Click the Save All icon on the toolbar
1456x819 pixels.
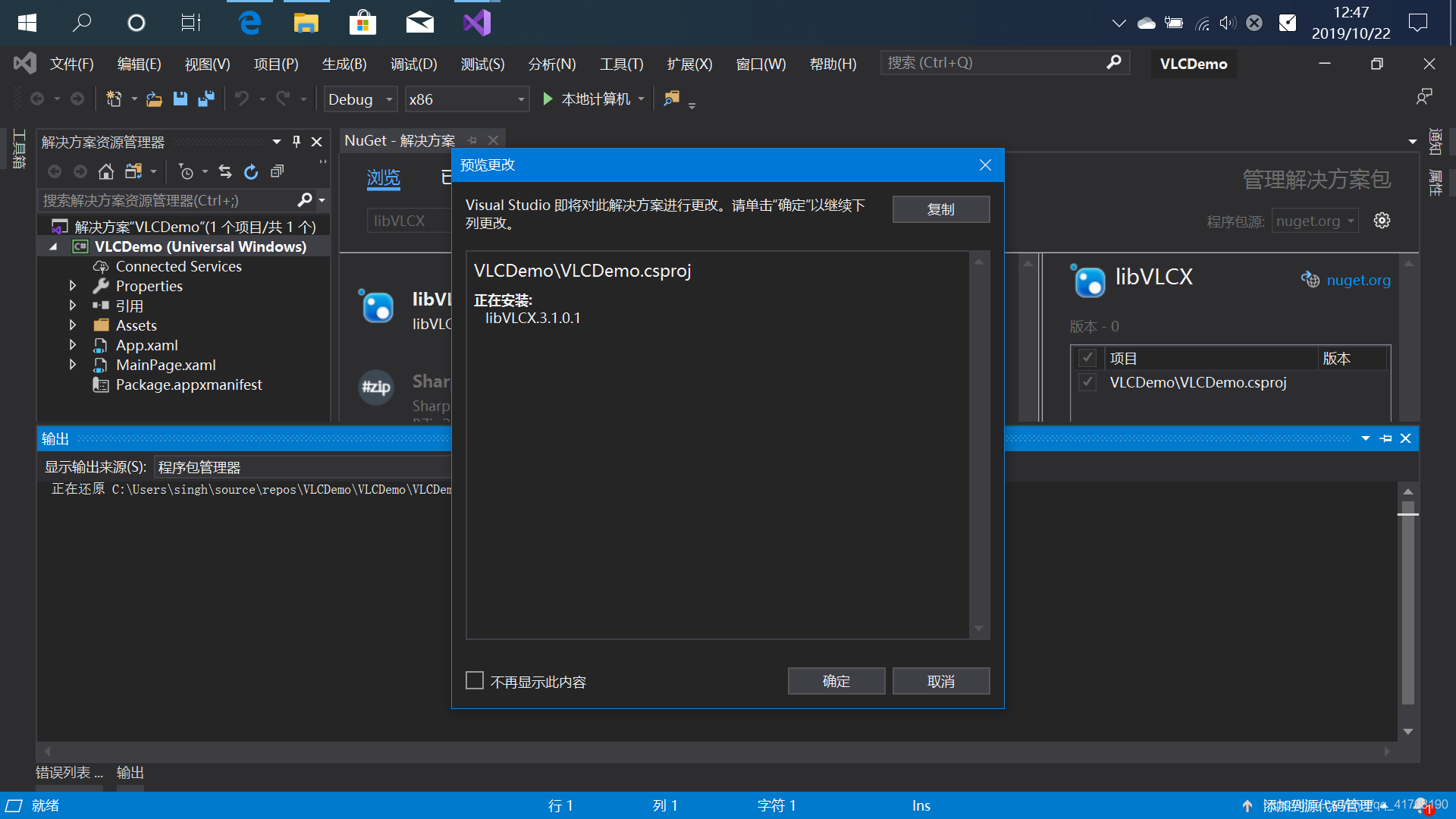206,99
